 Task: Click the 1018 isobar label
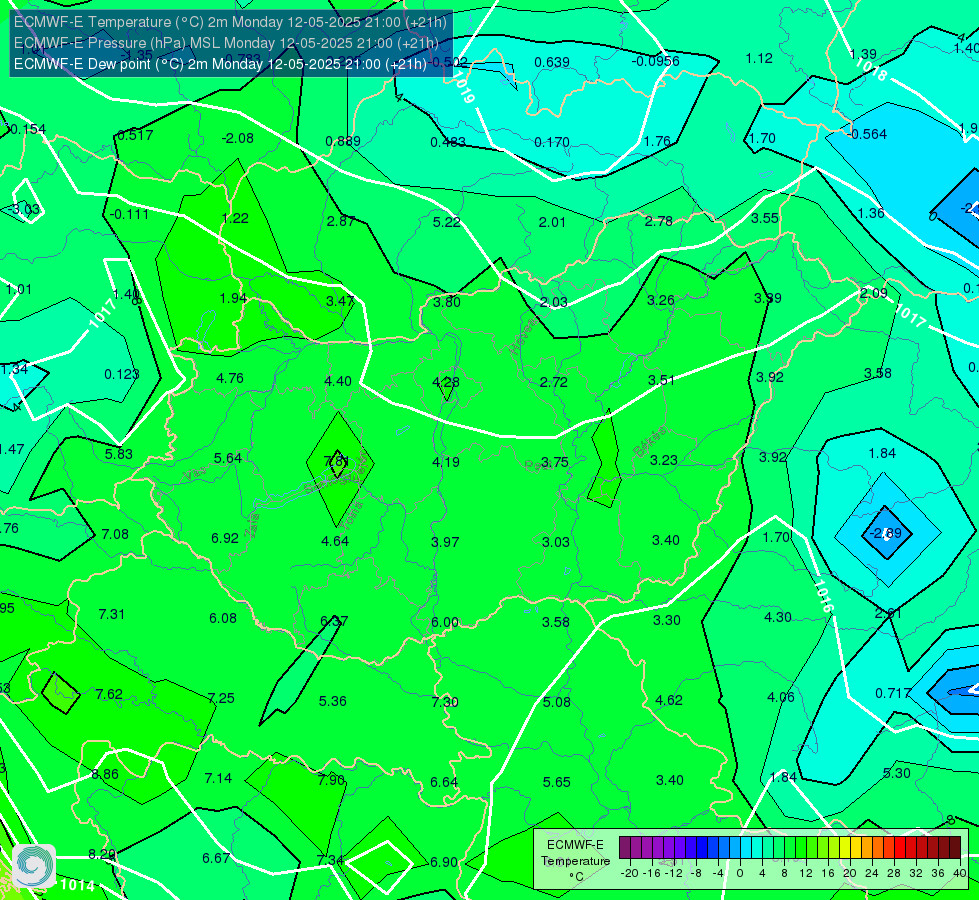(871, 69)
